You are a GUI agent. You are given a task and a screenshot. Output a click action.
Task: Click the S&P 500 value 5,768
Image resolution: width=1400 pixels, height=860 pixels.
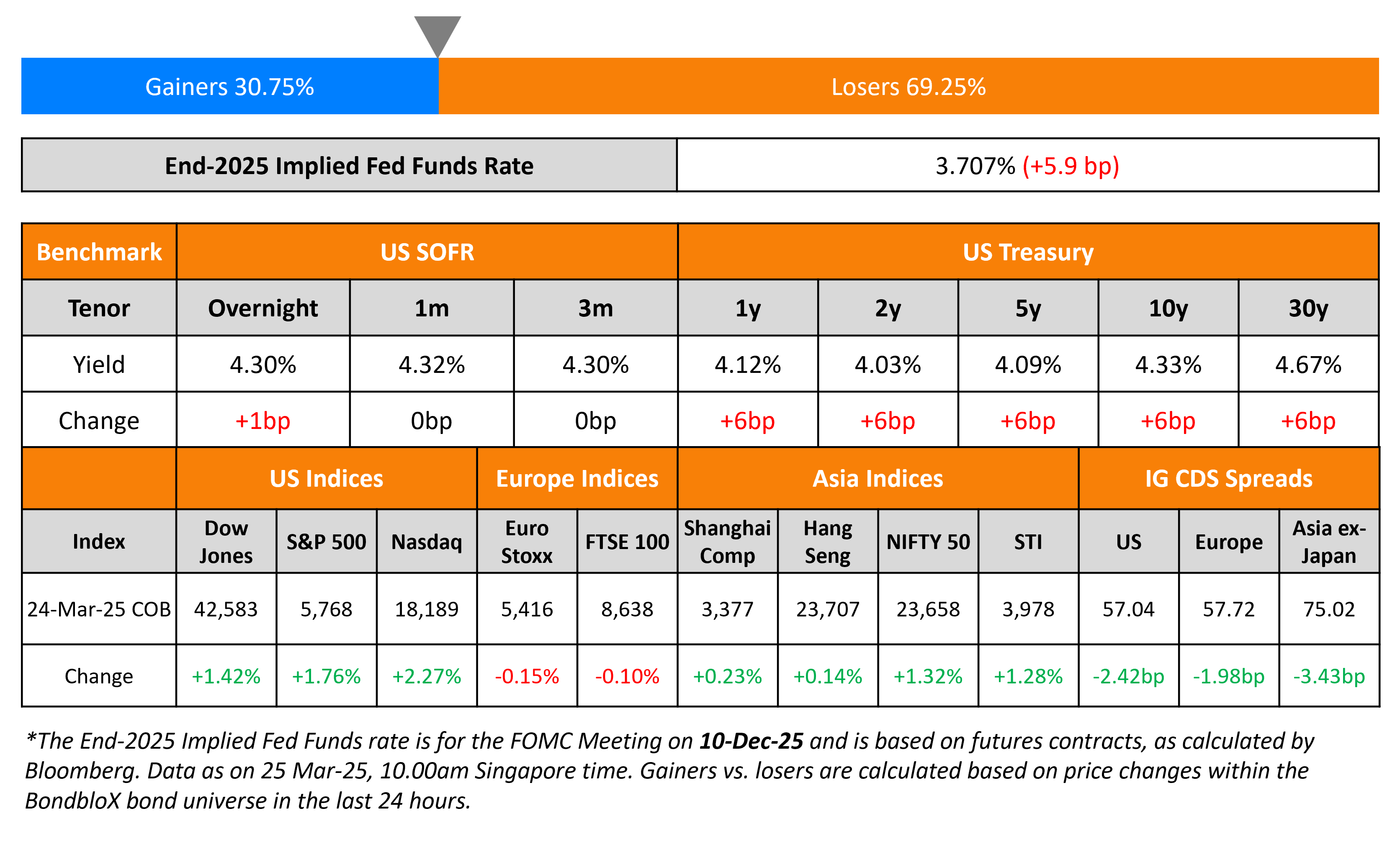(326, 609)
